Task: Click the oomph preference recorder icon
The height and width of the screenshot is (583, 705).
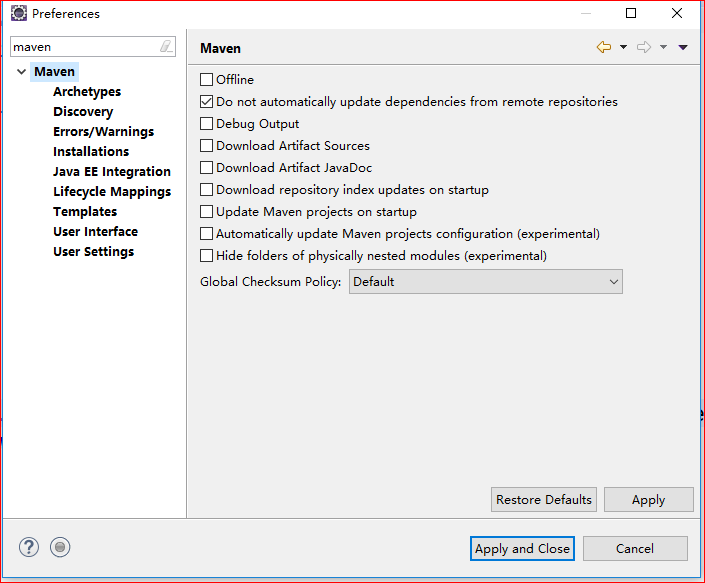Action: (60, 547)
